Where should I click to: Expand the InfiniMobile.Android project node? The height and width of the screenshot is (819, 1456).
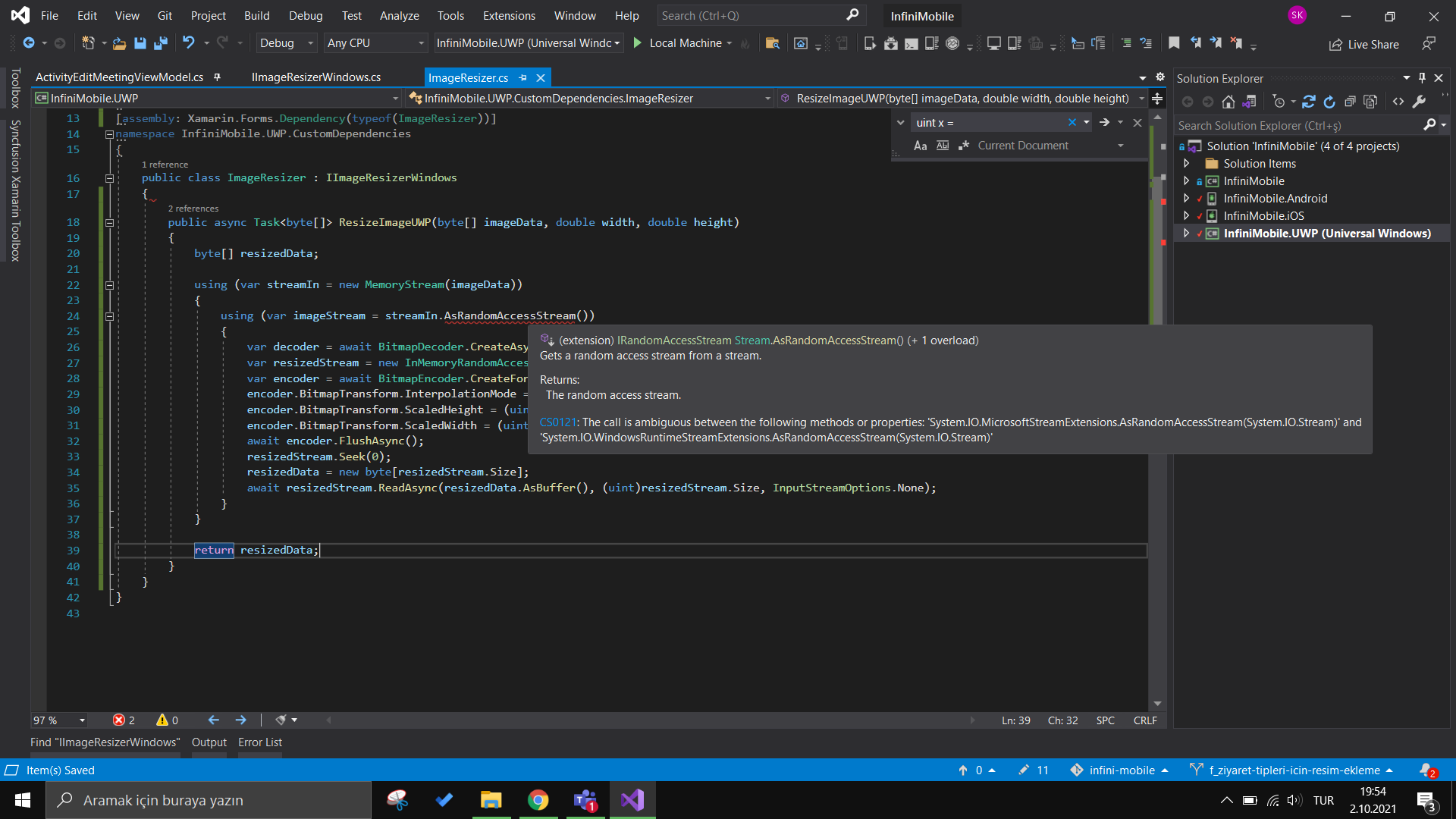click(x=1187, y=198)
